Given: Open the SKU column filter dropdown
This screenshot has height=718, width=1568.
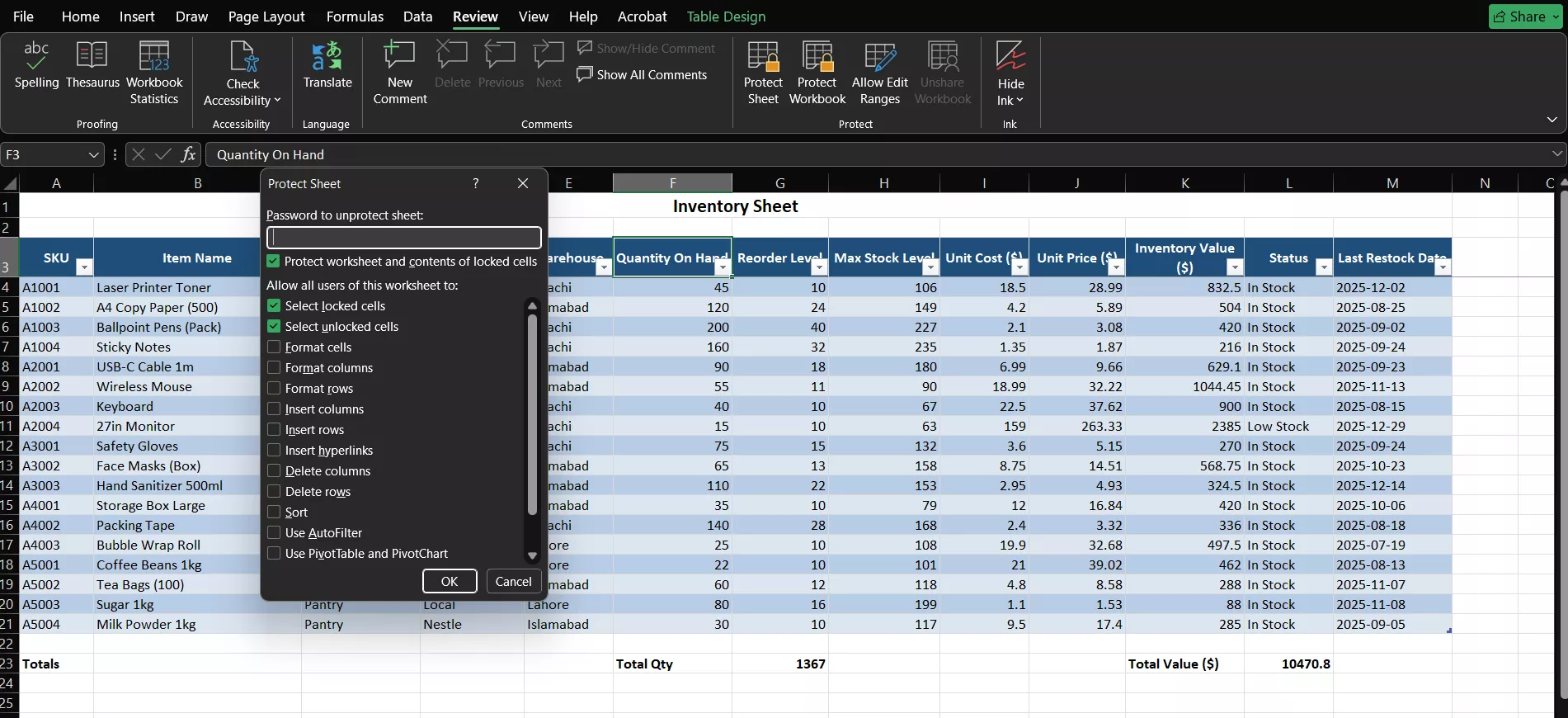Looking at the screenshot, I should pyautogui.click(x=84, y=267).
